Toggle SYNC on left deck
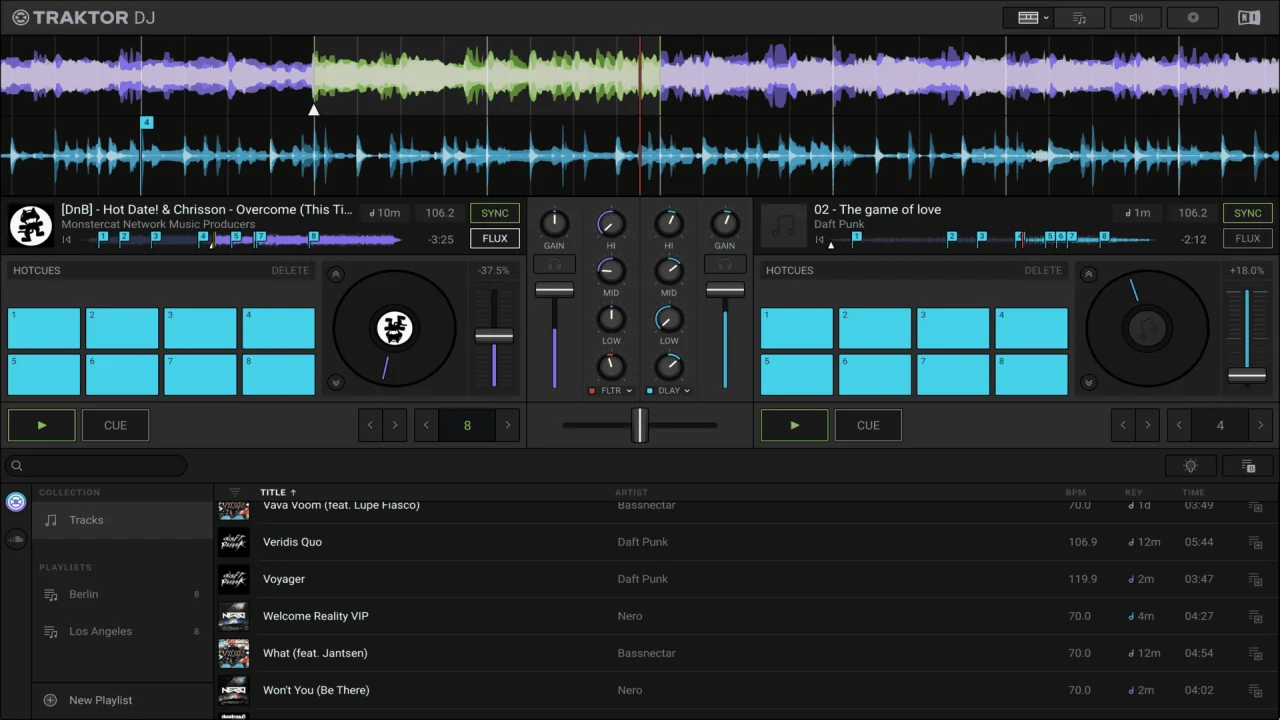 tap(495, 213)
